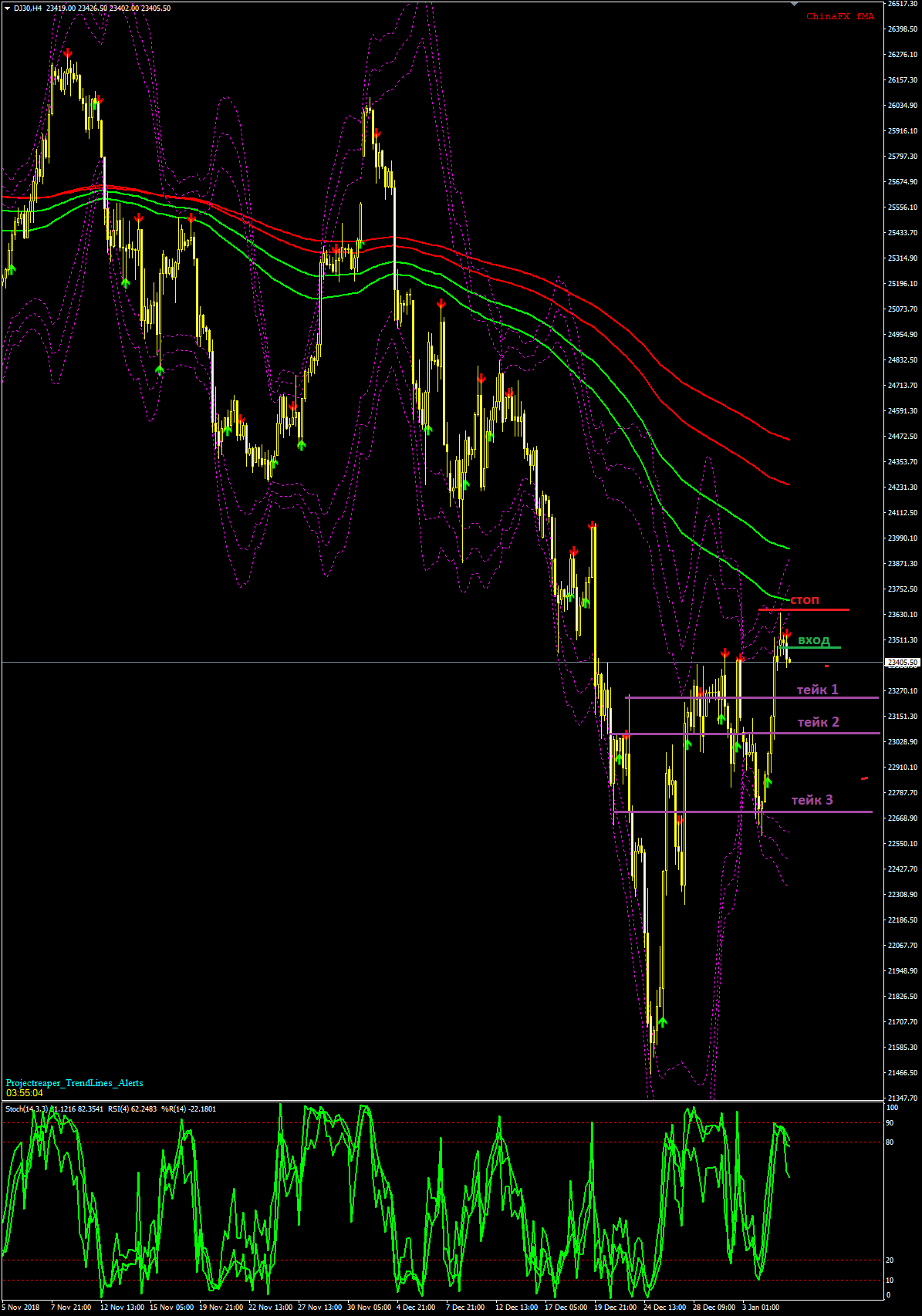This screenshot has width=922, height=1316.
Task: Click the 20 level on oscillator scale
Action: [x=890, y=1260]
